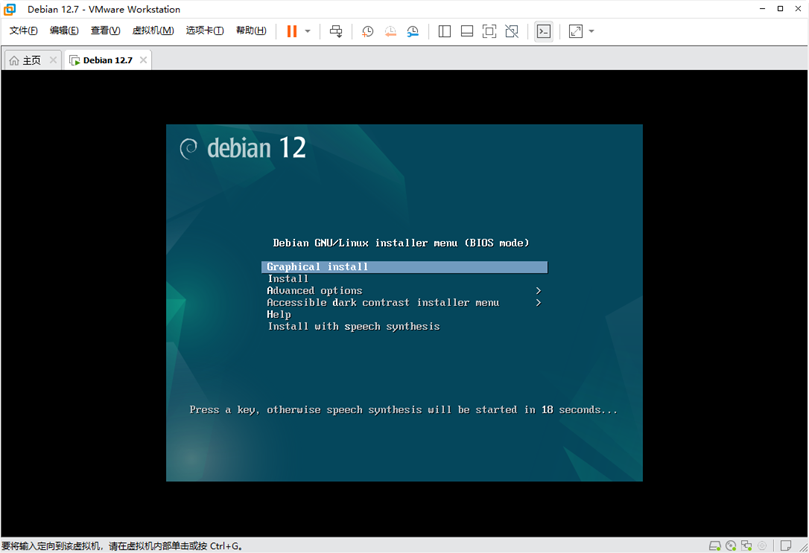Click the debian 12 logo banner
Viewport: 809px width, 553px height.
(x=242, y=148)
